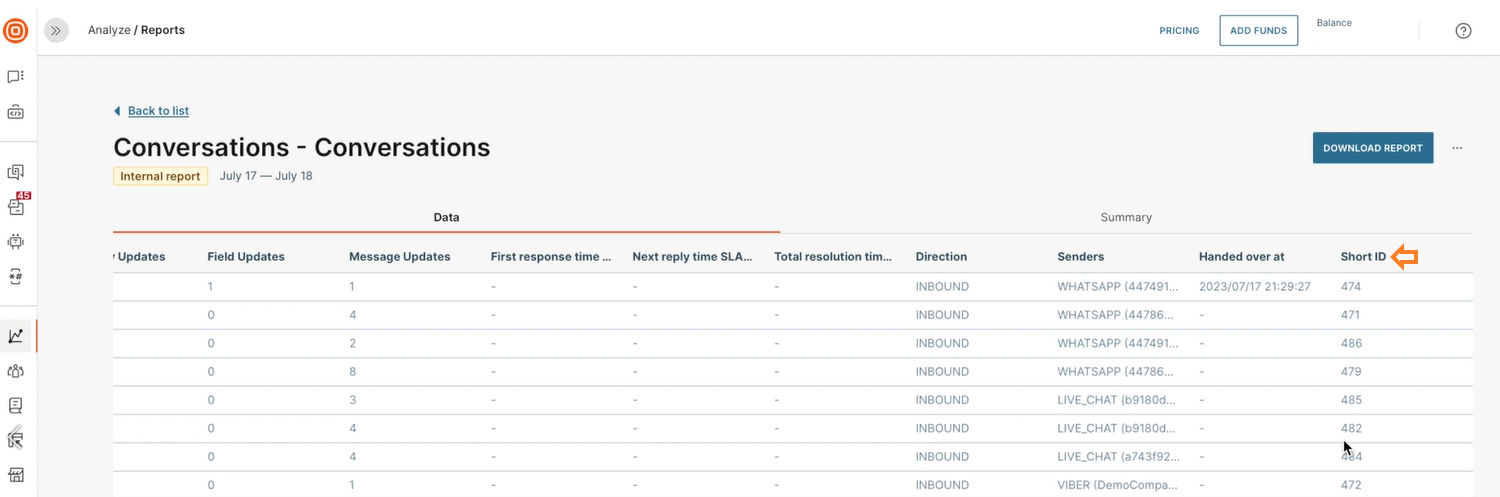Image resolution: width=1500 pixels, height=497 pixels.
Task: Click the Download Report button
Action: 1372,148
